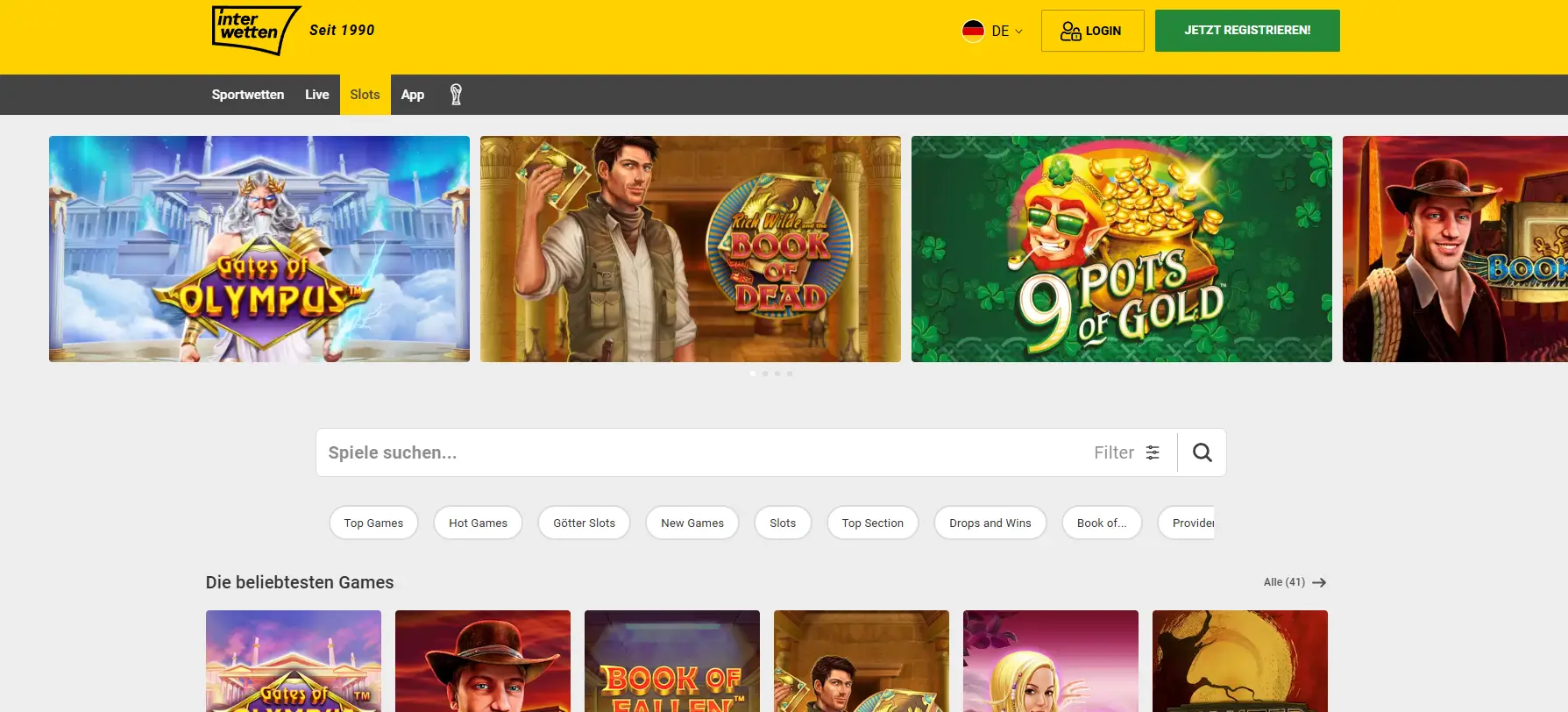Open the Book of Dead banner
1568x712 pixels.
coord(691,249)
